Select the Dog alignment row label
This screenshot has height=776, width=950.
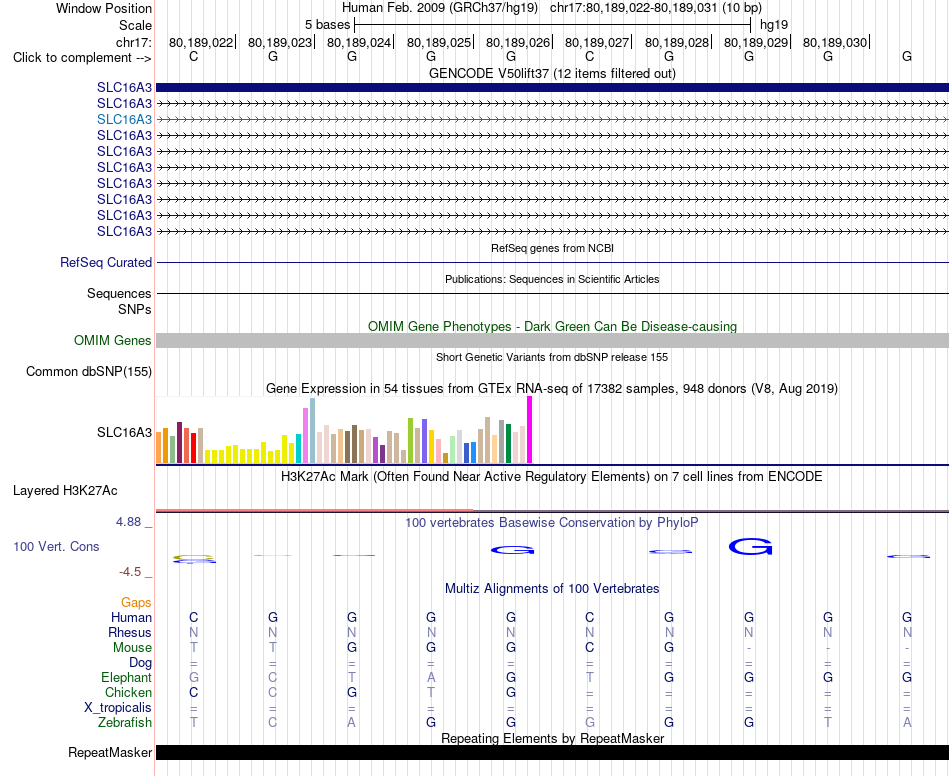pos(140,663)
